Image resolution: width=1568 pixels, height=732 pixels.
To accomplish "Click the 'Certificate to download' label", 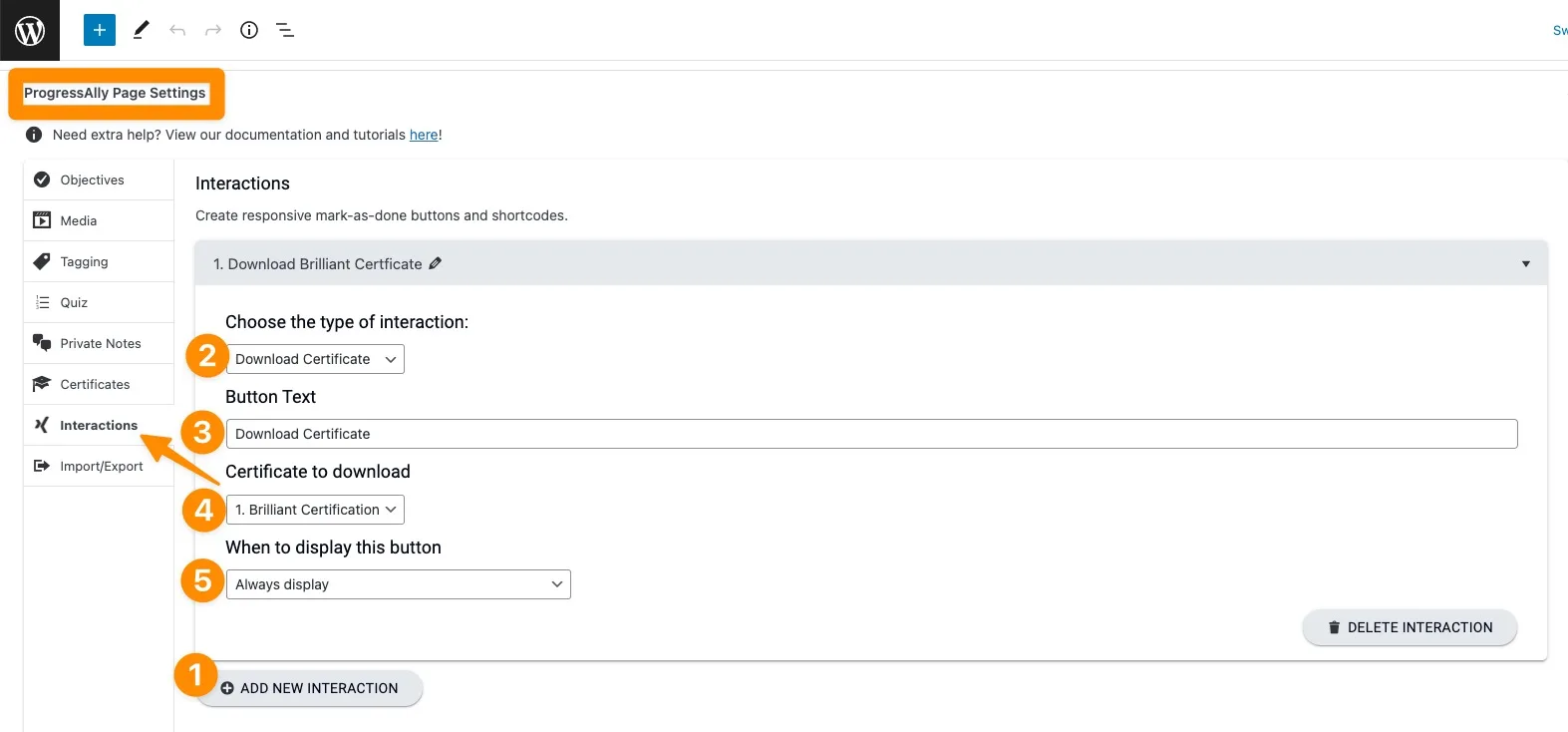I will 318,472.
